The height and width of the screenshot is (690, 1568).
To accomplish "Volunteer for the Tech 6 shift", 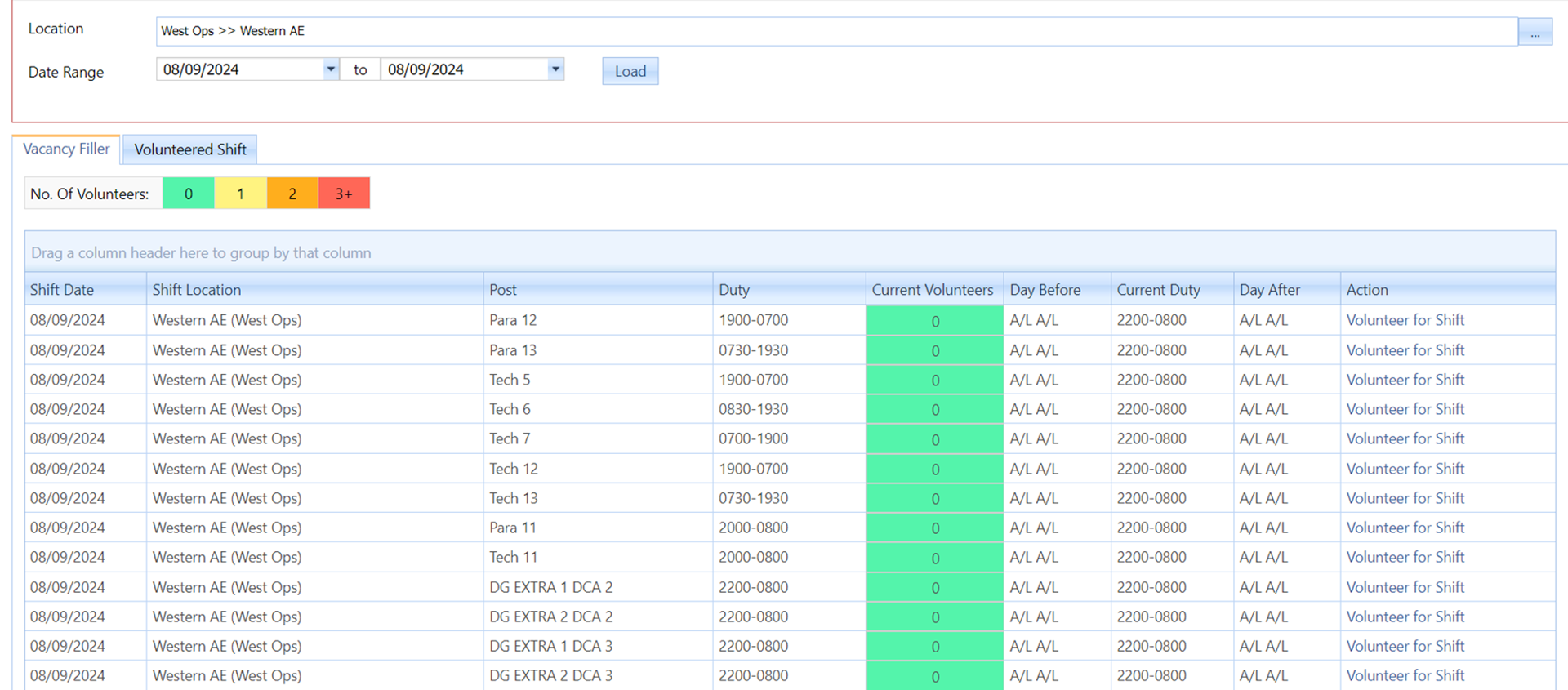I will tap(1405, 409).
